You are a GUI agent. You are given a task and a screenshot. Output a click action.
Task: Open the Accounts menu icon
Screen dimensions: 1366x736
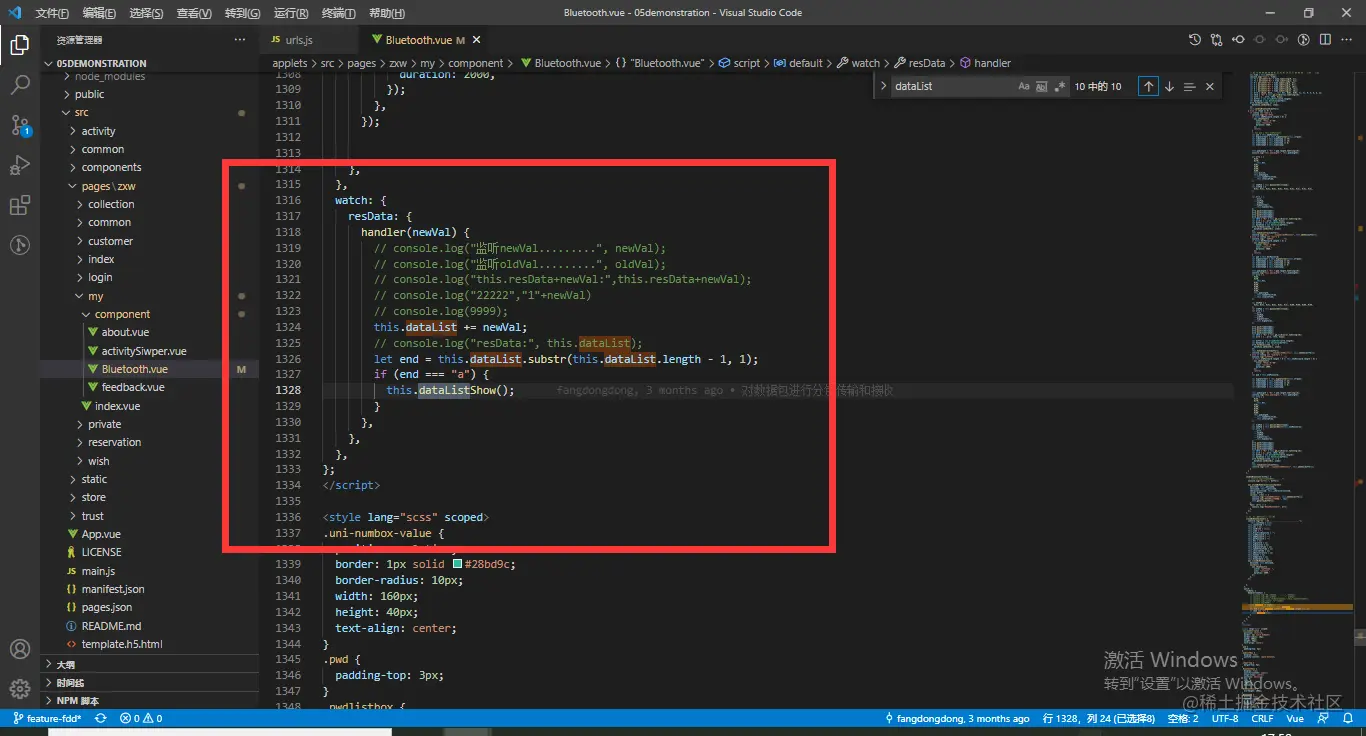point(20,649)
